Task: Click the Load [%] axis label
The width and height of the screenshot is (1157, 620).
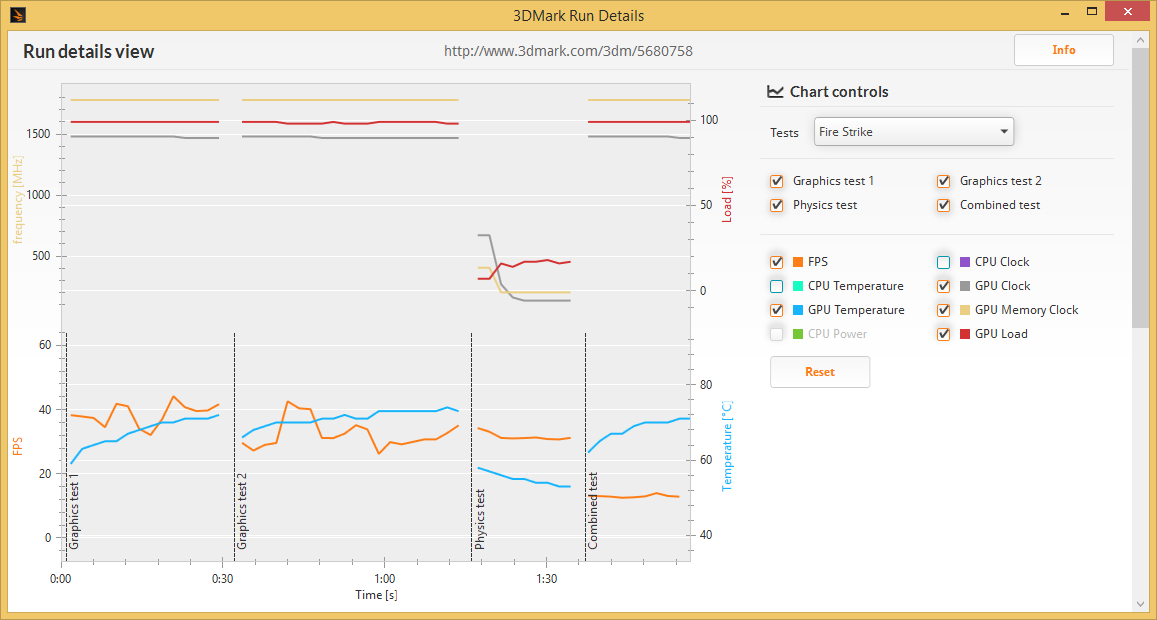Action: tap(727, 199)
